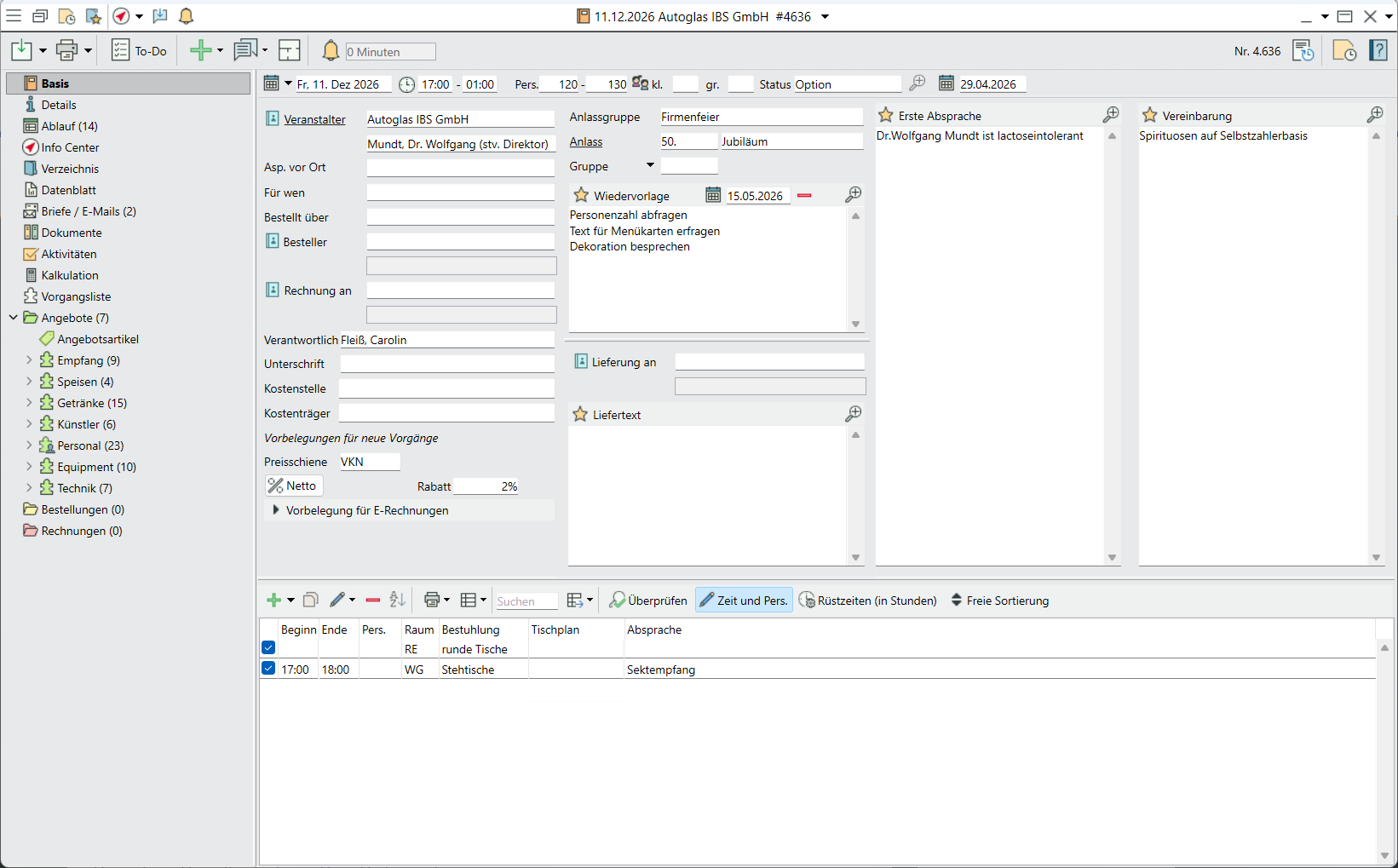Follow the Veranstalter link
This screenshot has width=1398, height=868.
pos(314,119)
